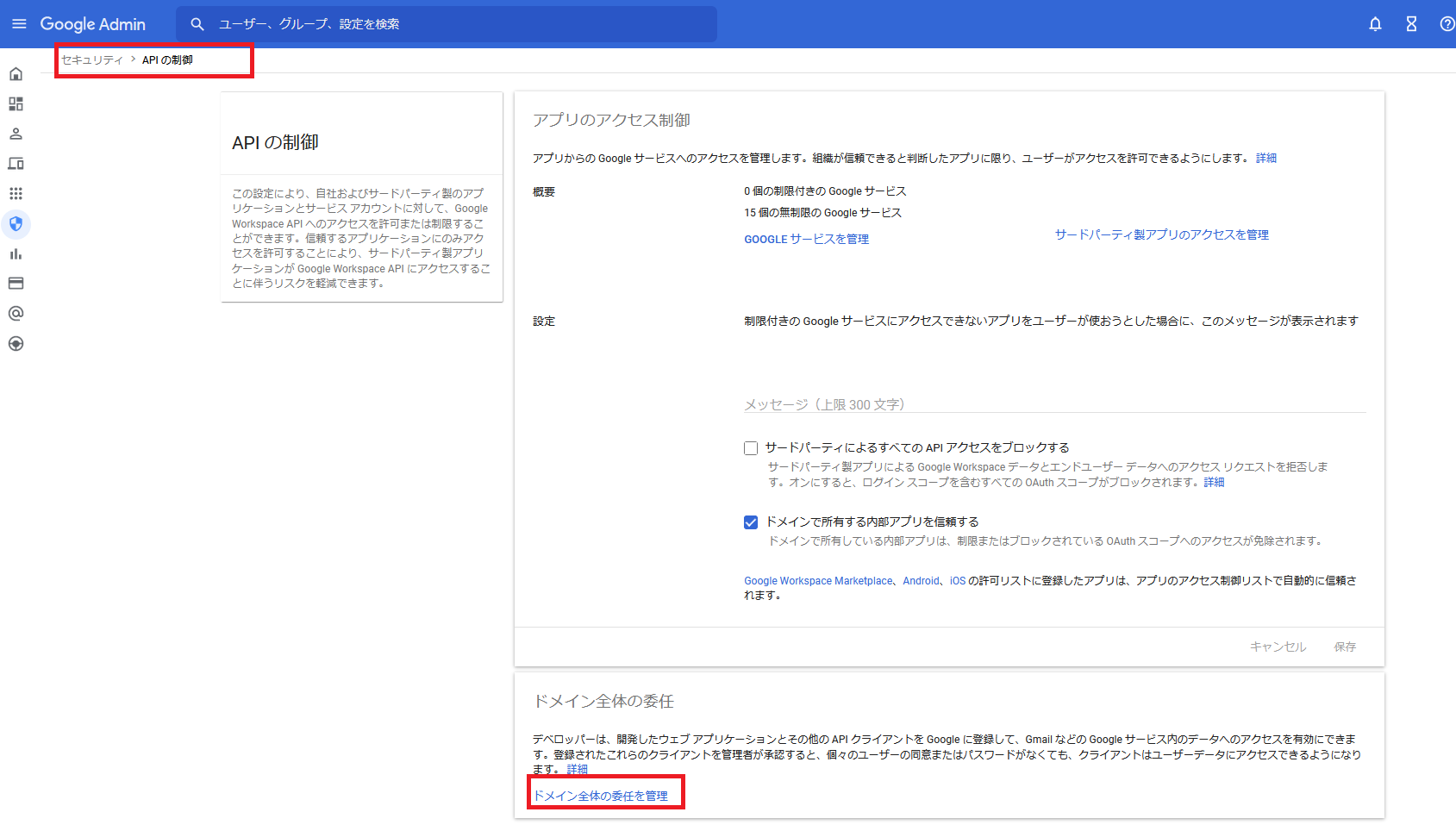Go to セキュリティ in the breadcrumb
Screen dimensions: 1456x831
92,60
